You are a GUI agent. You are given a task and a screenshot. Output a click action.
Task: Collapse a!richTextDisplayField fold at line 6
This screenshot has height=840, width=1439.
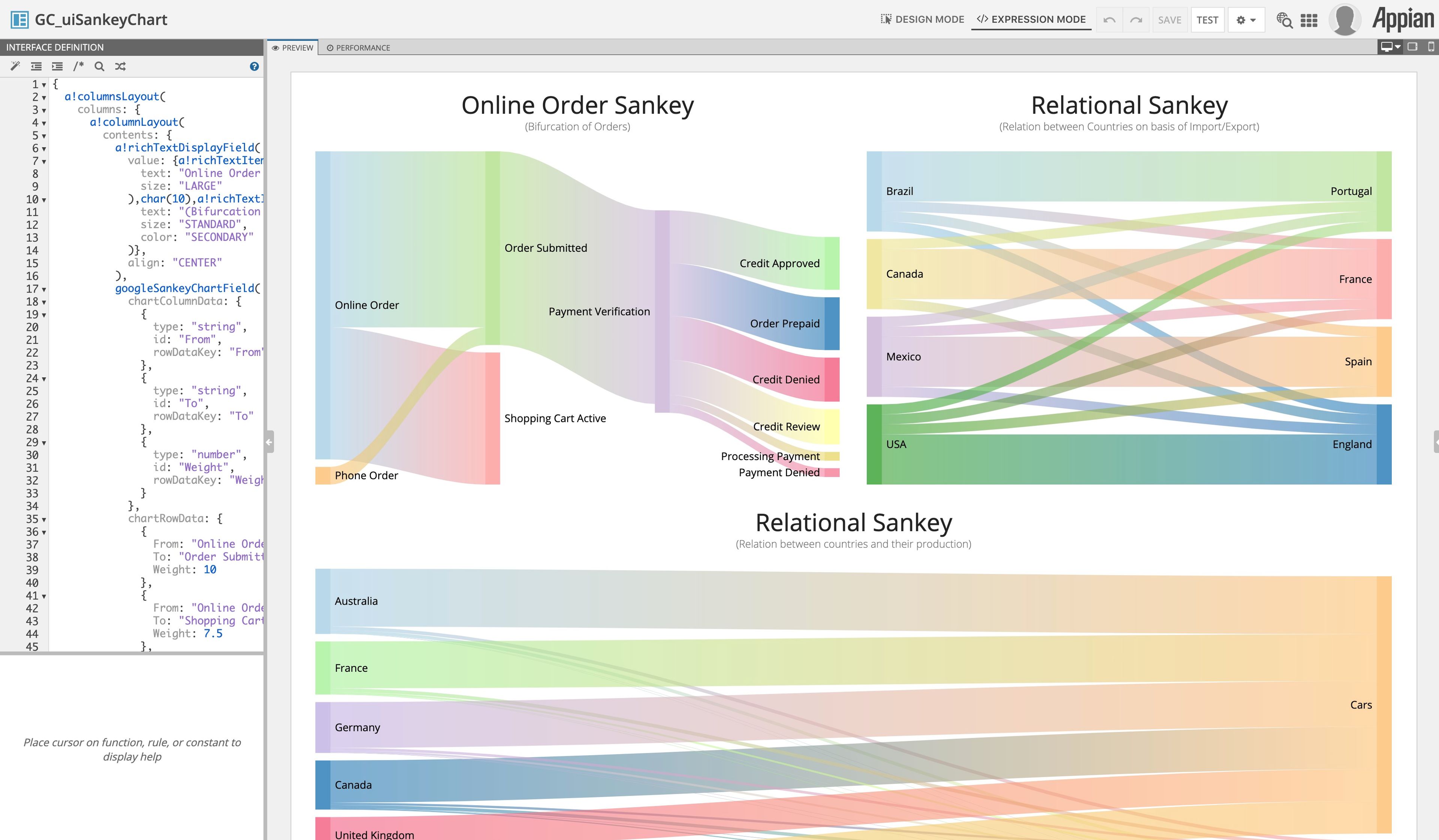click(x=44, y=148)
